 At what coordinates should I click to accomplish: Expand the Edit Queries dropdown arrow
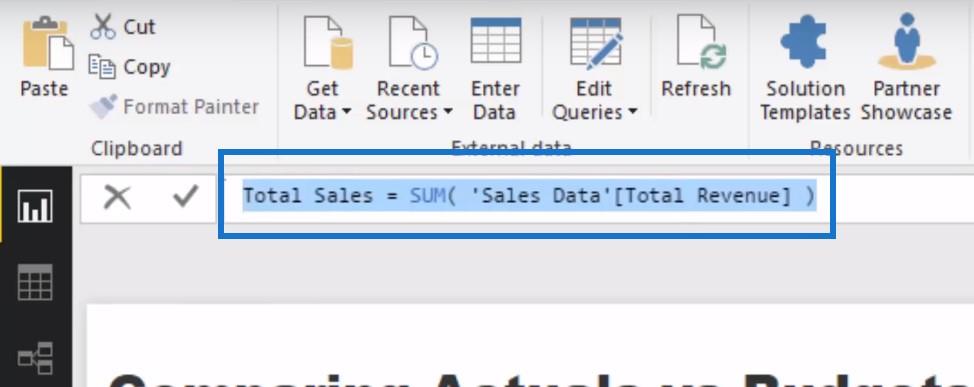632,112
